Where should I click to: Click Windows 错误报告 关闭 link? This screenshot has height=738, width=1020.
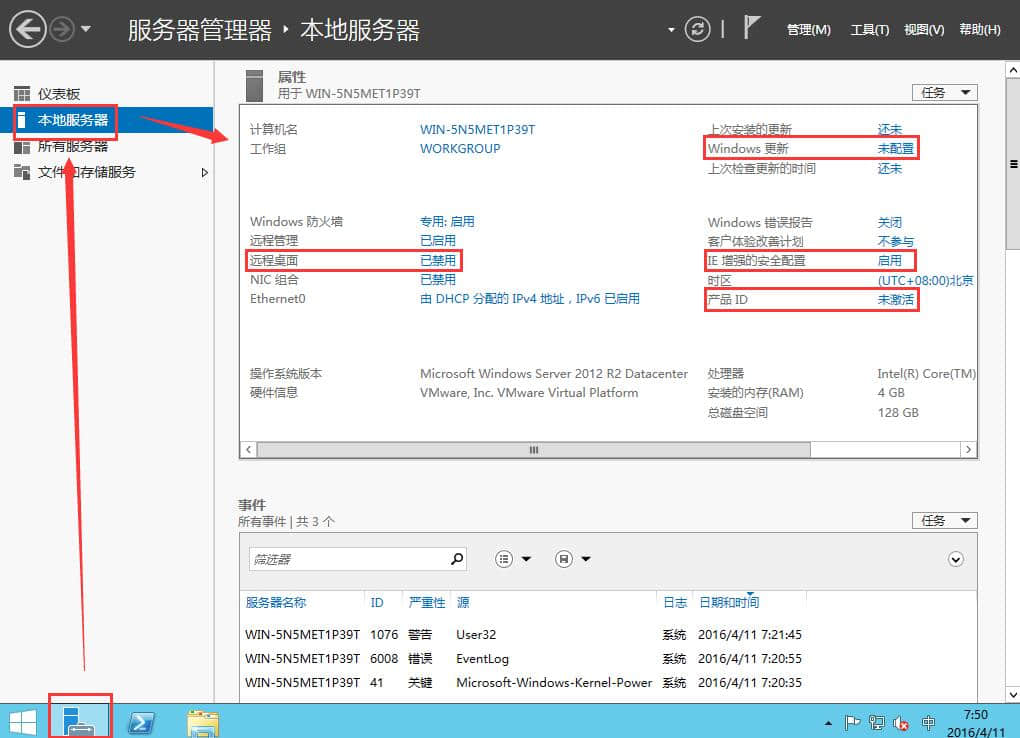click(889, 222)
